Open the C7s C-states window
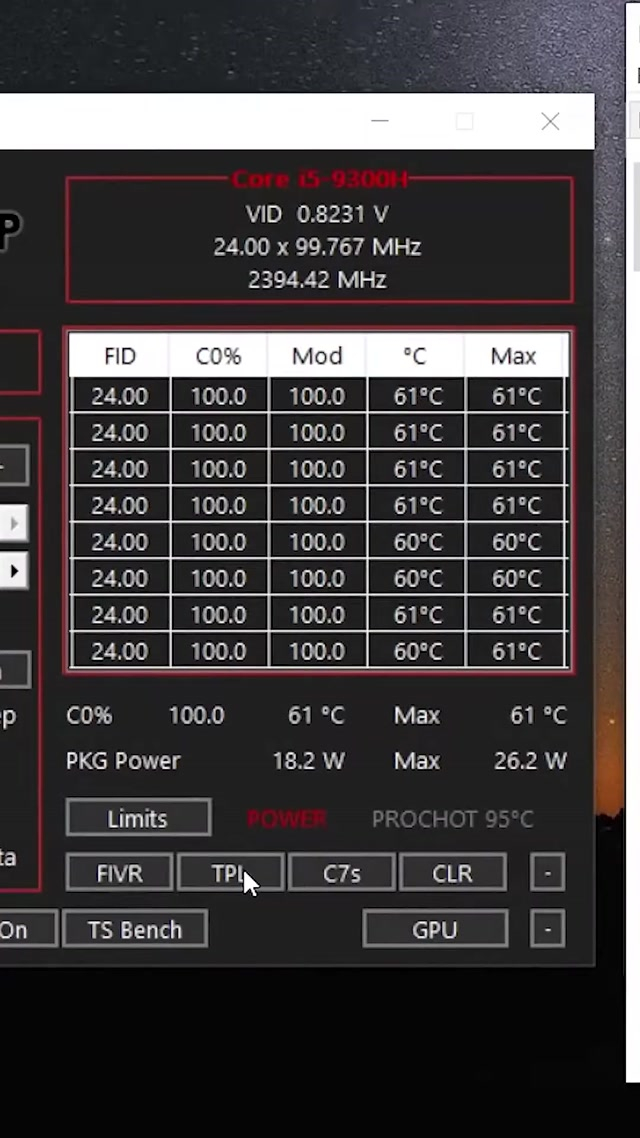 341,873
